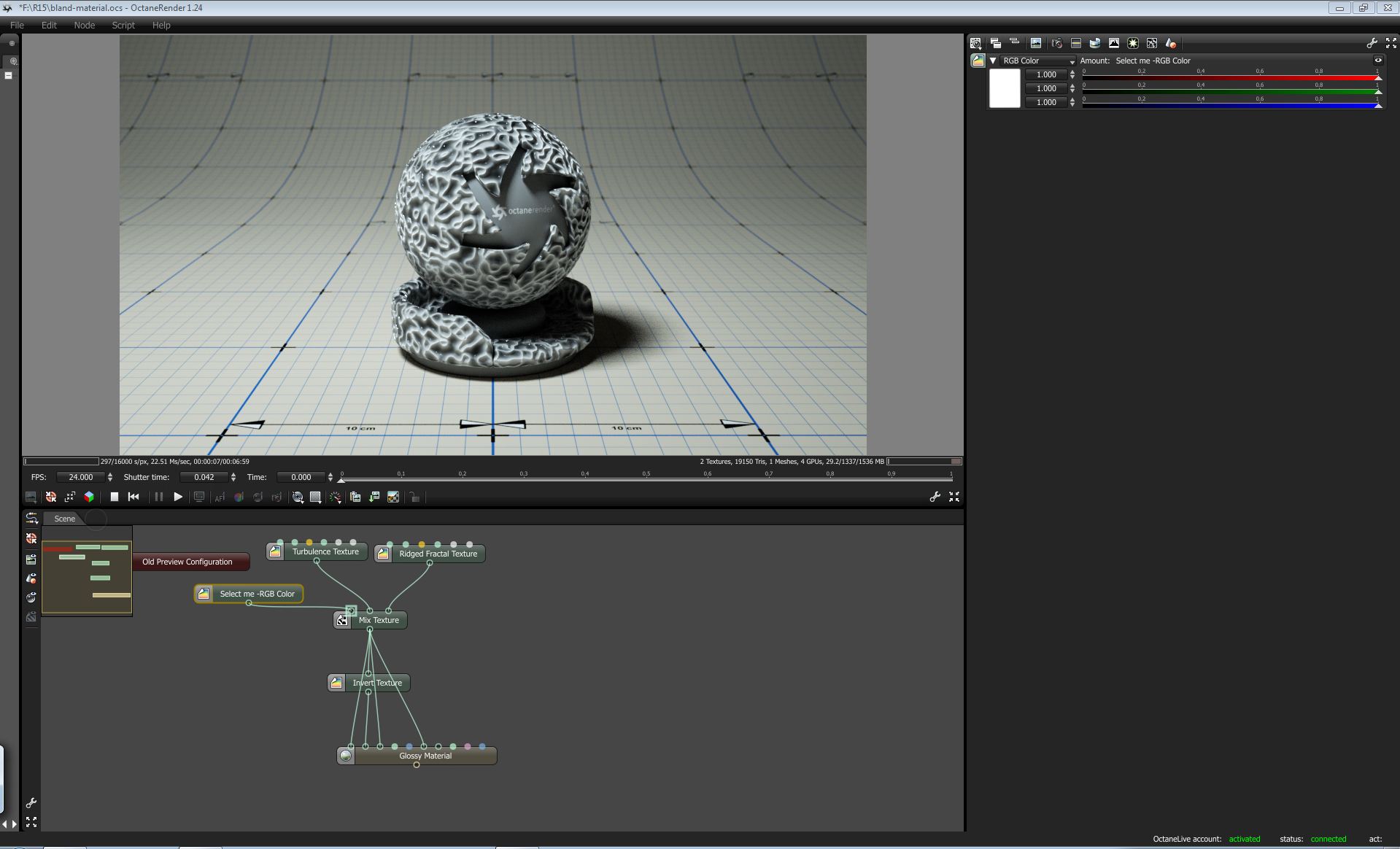Increase the FPS value using the stepper

[x=110, y=474]
